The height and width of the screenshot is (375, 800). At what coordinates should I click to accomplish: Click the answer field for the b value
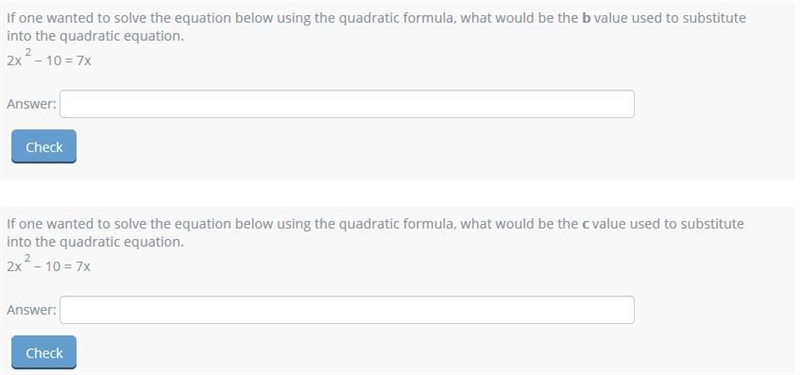pyautogui.click(x=347, y=104)
